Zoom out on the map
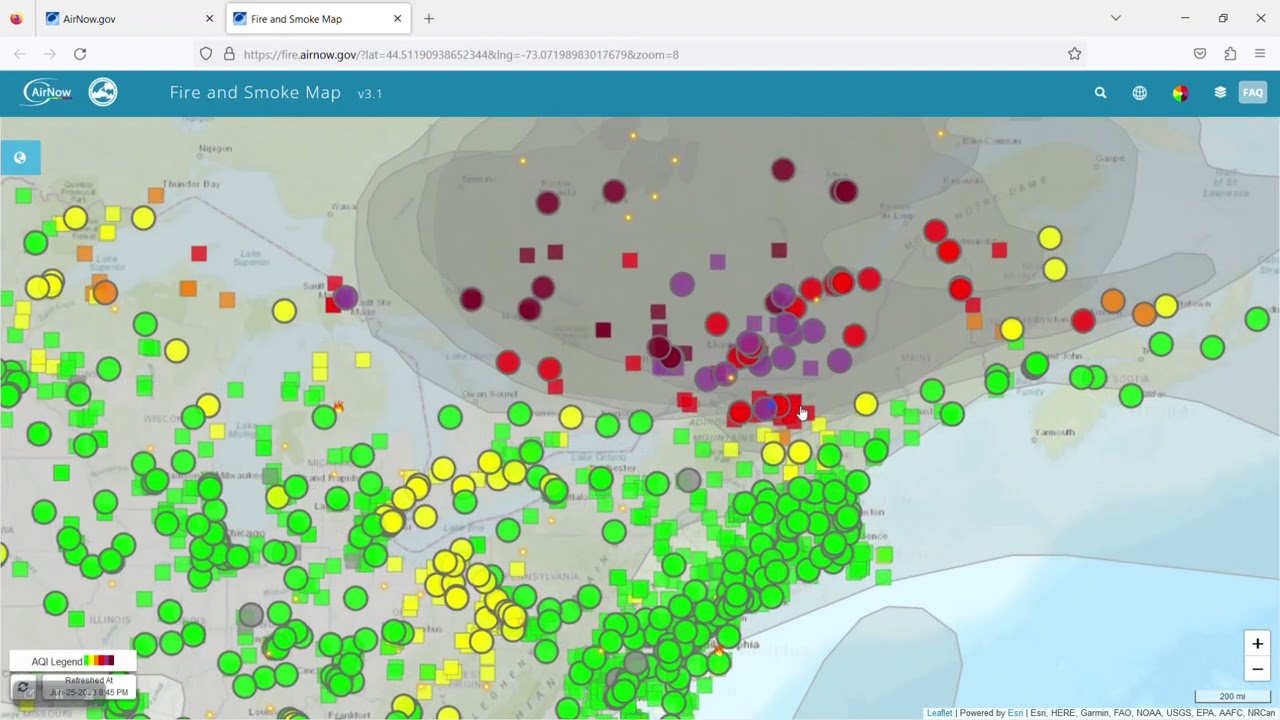1280x720 pixels. tap(1257, 670)
